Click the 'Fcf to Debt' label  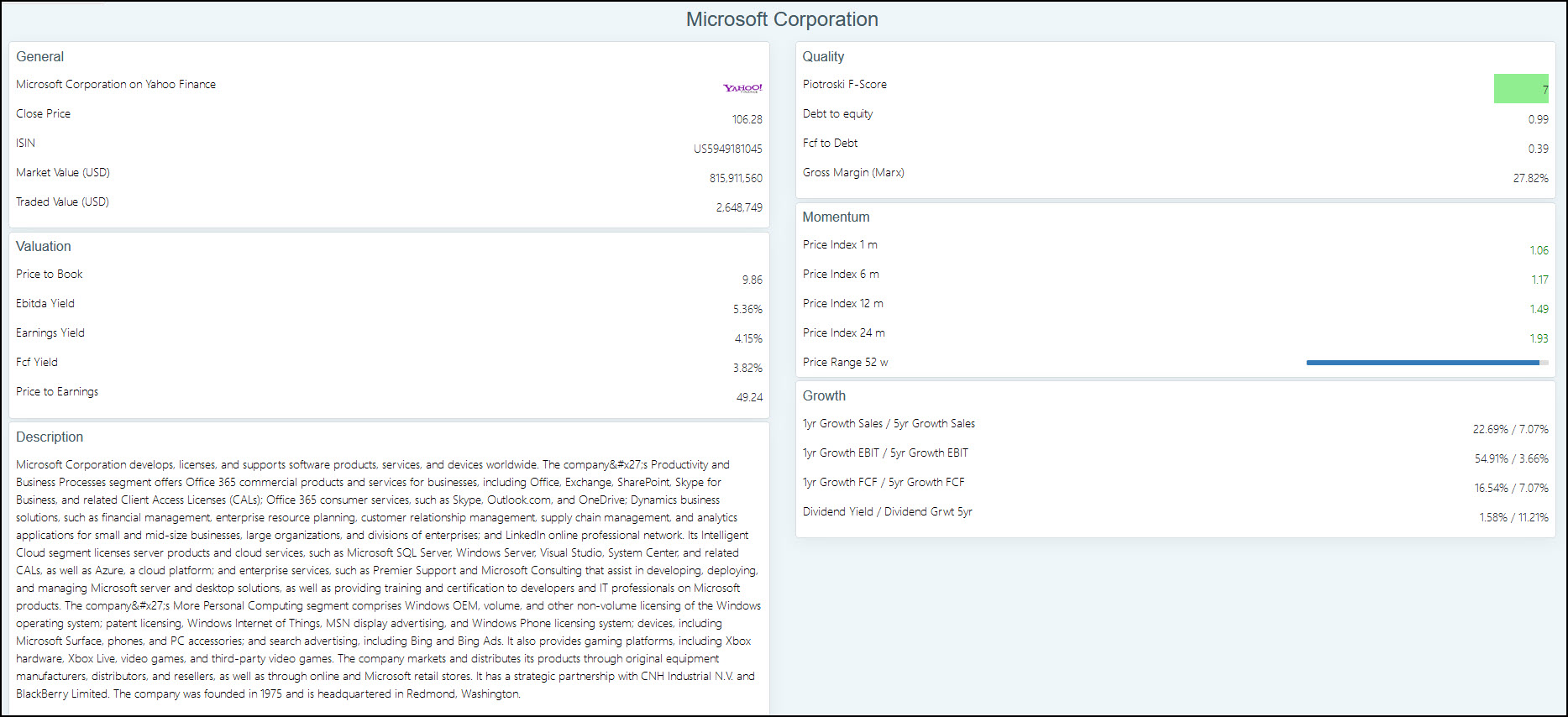(830, 143)
